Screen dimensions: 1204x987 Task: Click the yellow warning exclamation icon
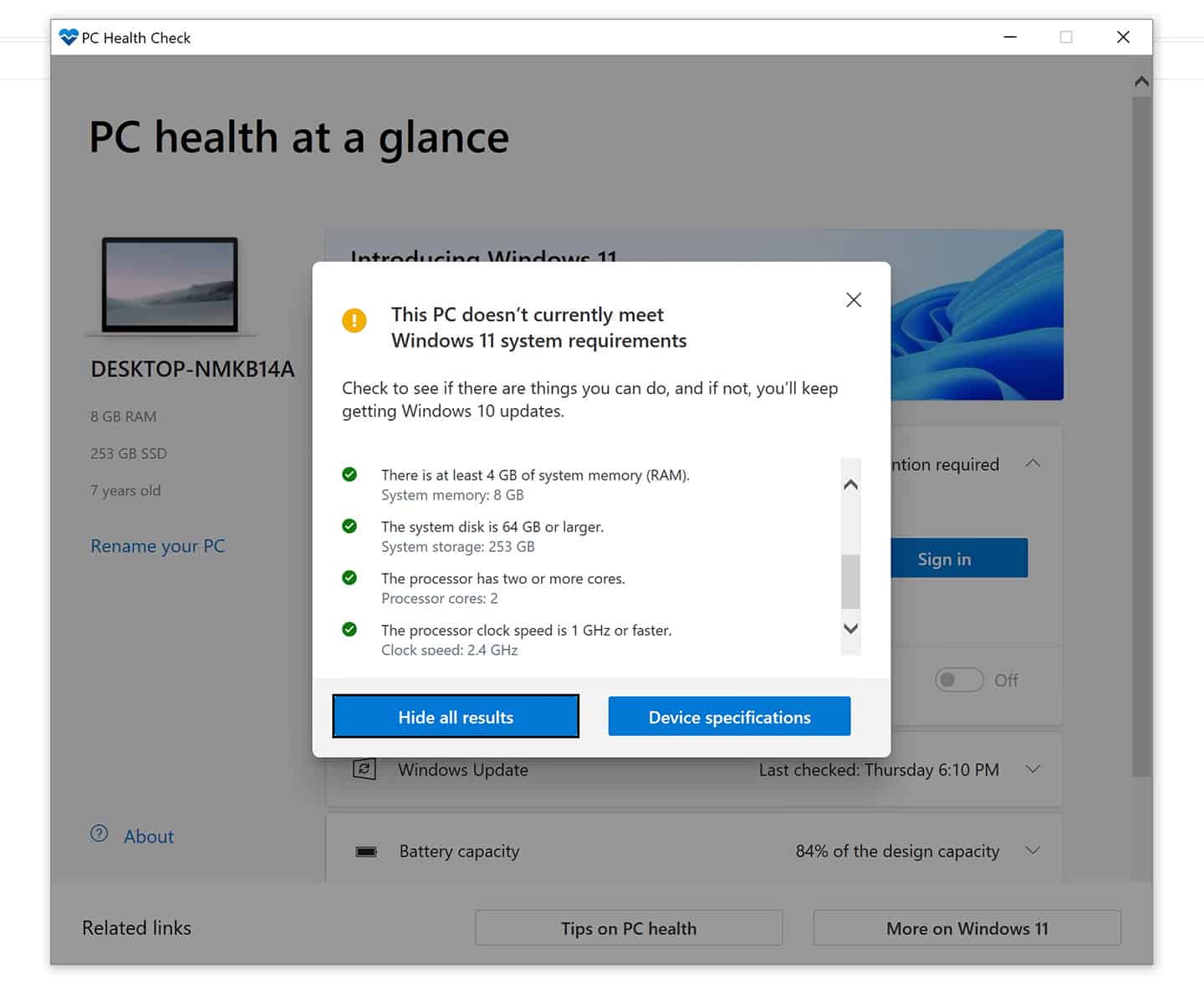(355, 320)
